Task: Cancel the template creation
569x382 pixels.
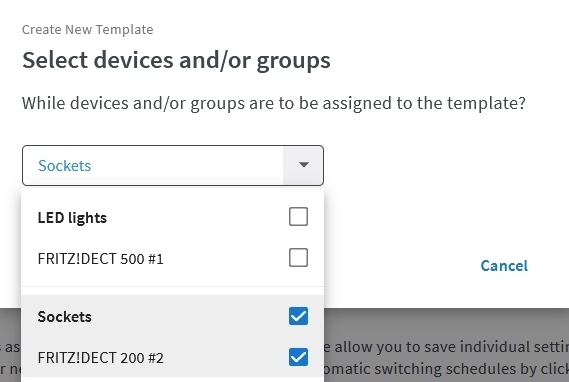Action: (x=504, y=266)
